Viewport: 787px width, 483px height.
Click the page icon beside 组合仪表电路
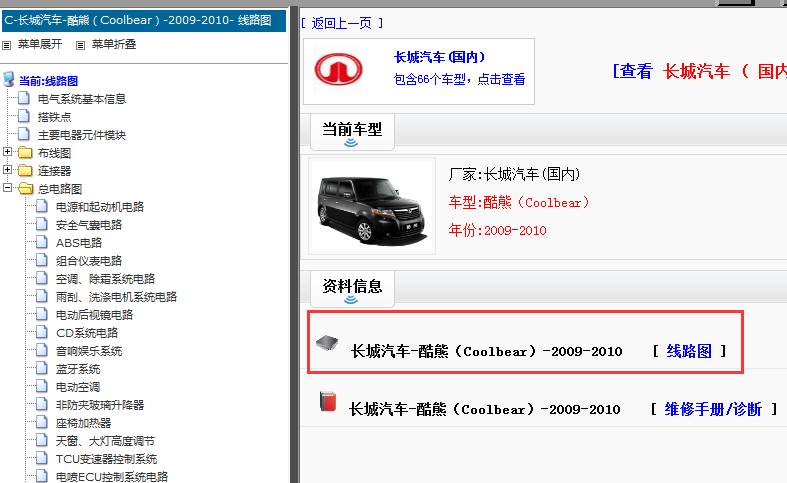pyautogui.click(x=42, y=261)
